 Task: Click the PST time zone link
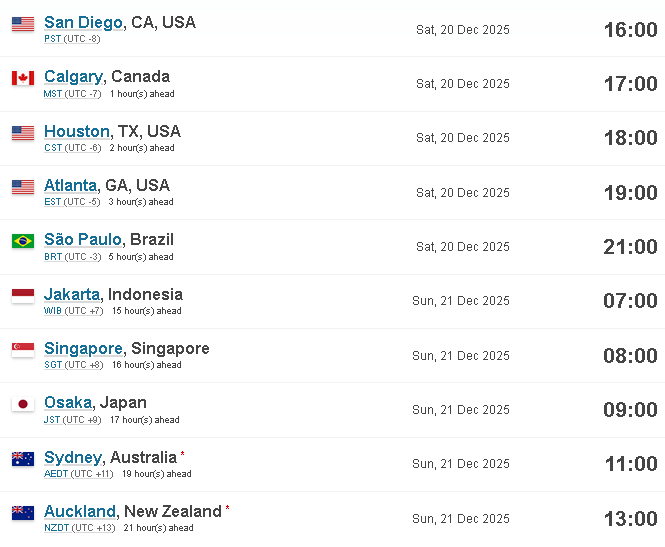pos(53,39)
